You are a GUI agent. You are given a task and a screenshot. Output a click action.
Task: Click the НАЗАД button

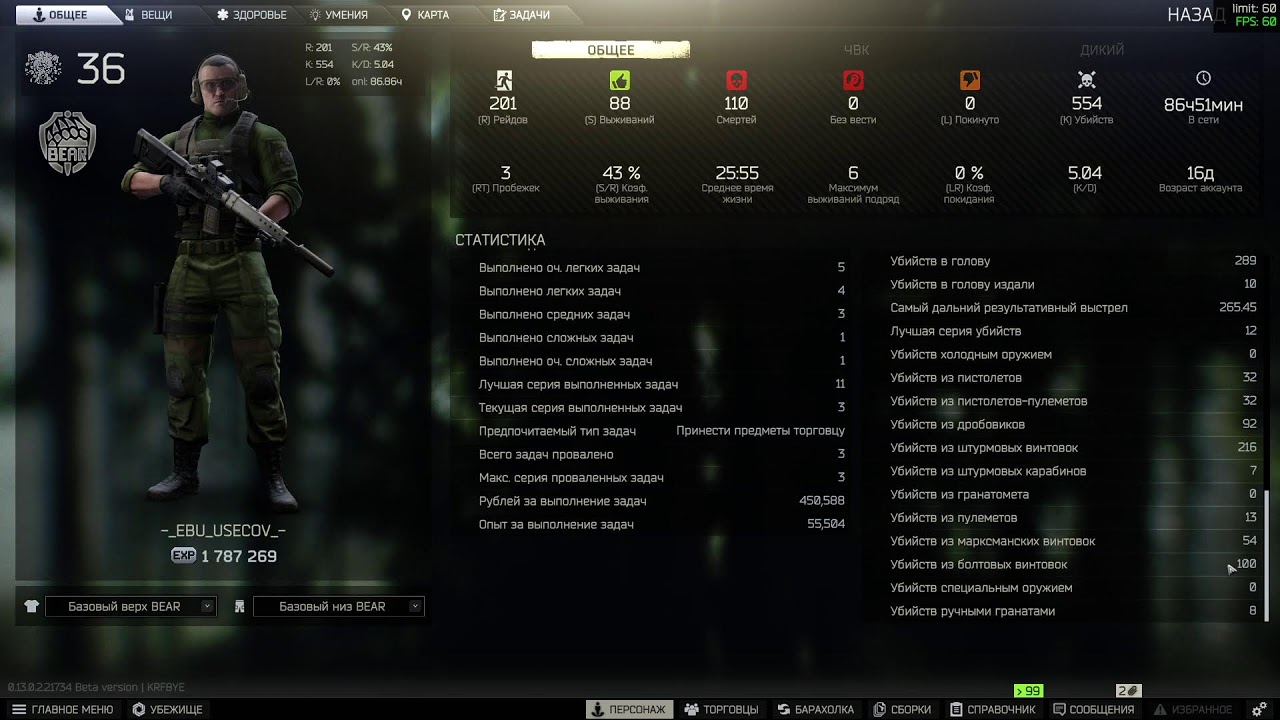[1195, 15]
